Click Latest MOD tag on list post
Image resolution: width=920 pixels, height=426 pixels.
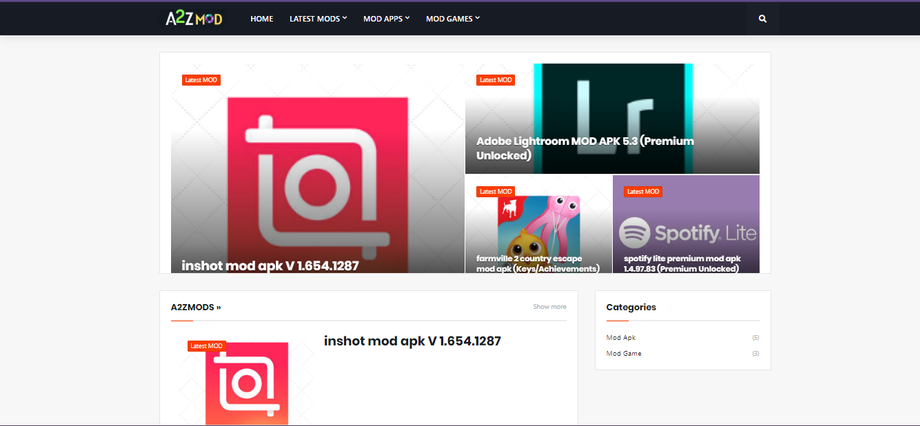tap(207, 346)
